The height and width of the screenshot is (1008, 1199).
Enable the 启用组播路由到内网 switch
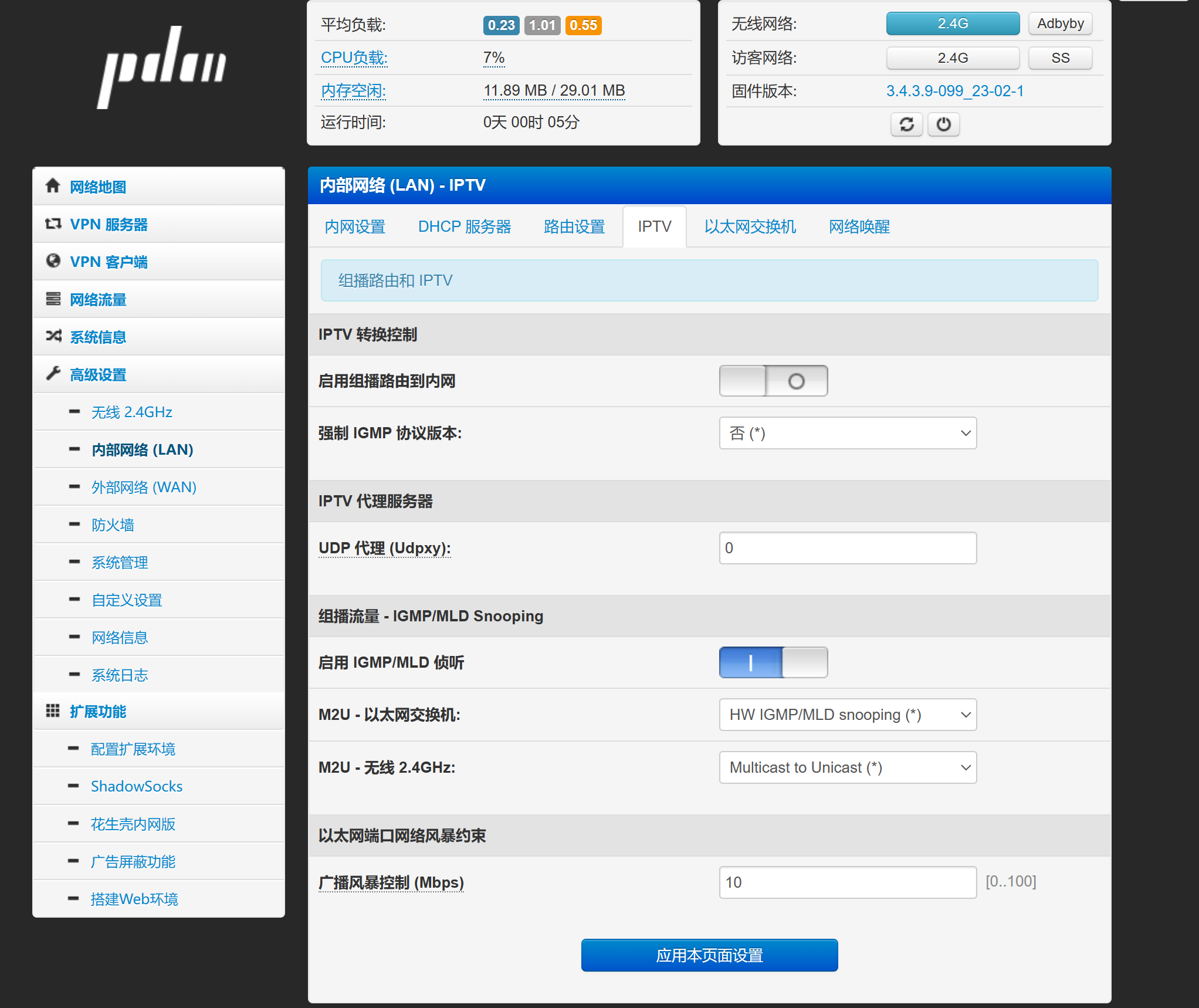coord(773,381)
